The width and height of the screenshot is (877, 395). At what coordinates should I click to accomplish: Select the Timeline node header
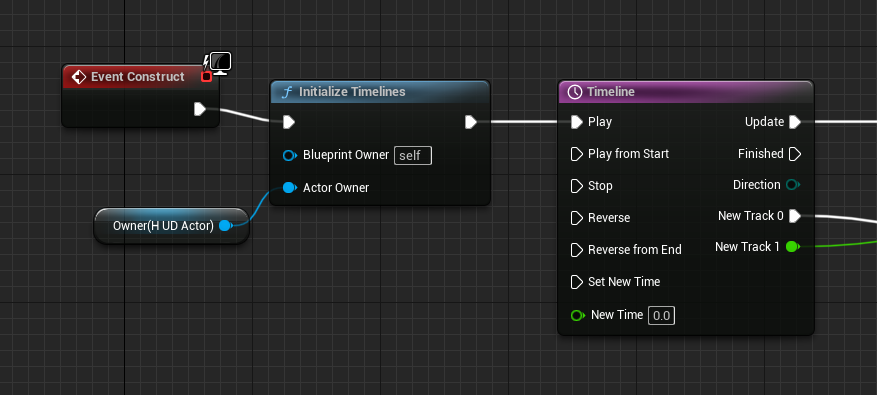click(686, 92)
